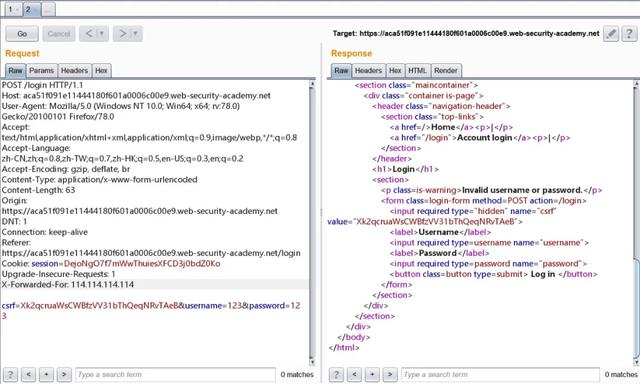
Task: Click response search previous match button
Action: (x=354, y=374)
